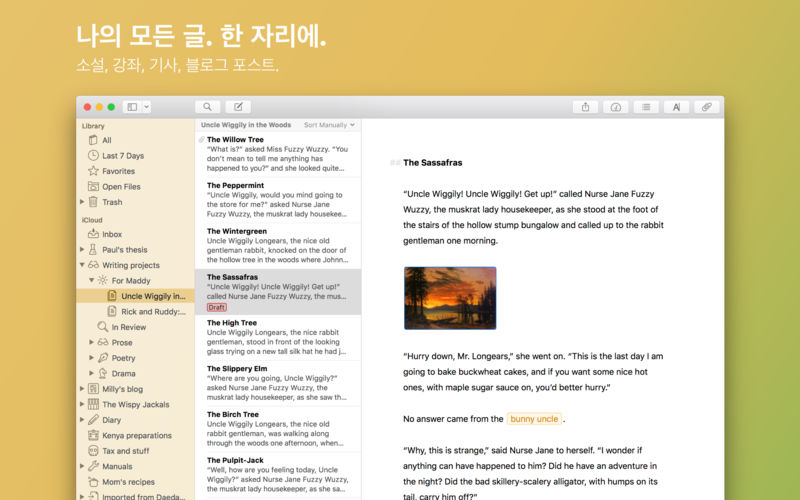The width and height of the screenshot is (800, 500).
Task: Click the search magnifier toolbar icon
Action: pyautogui.click(x=208, y=107)
